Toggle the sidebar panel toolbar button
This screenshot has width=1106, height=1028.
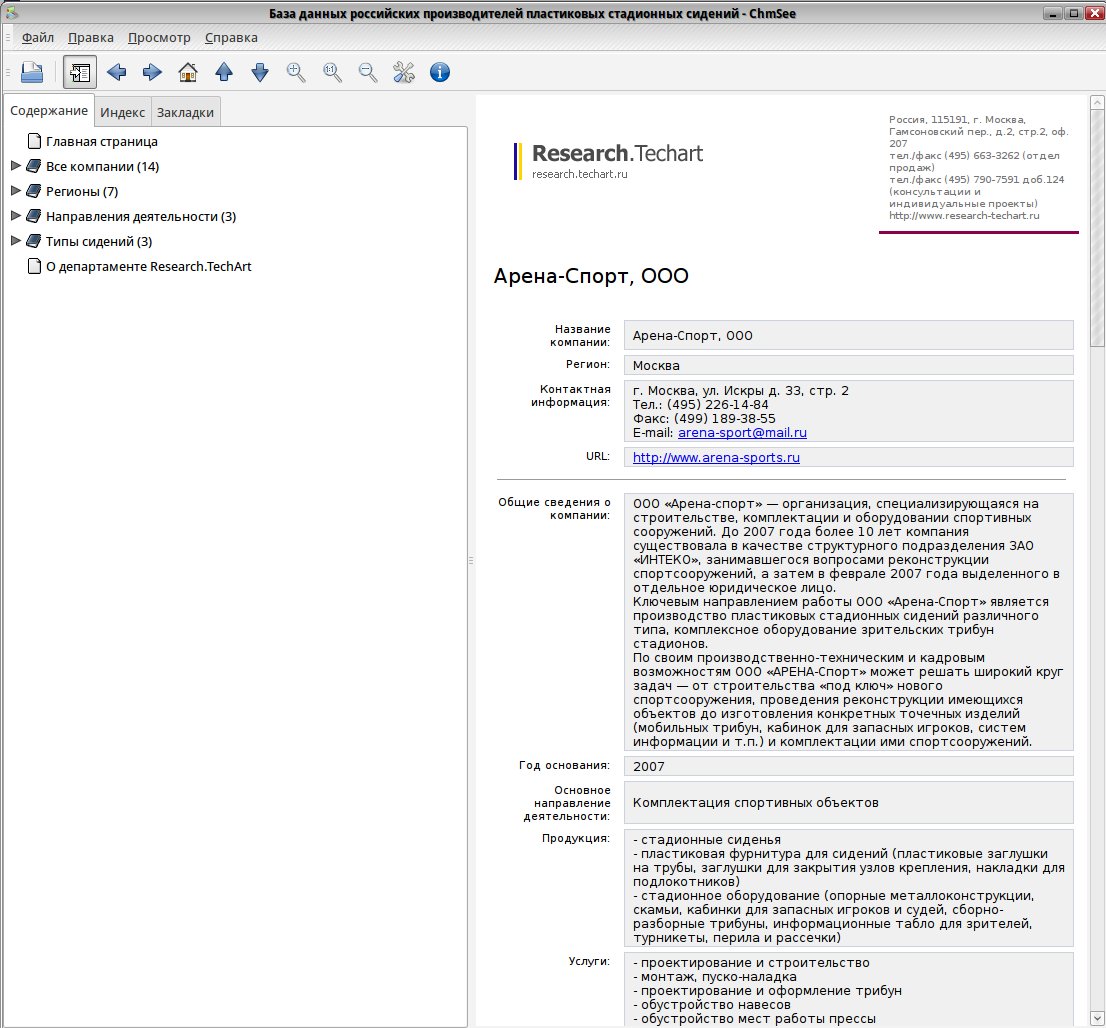(80, 72)
